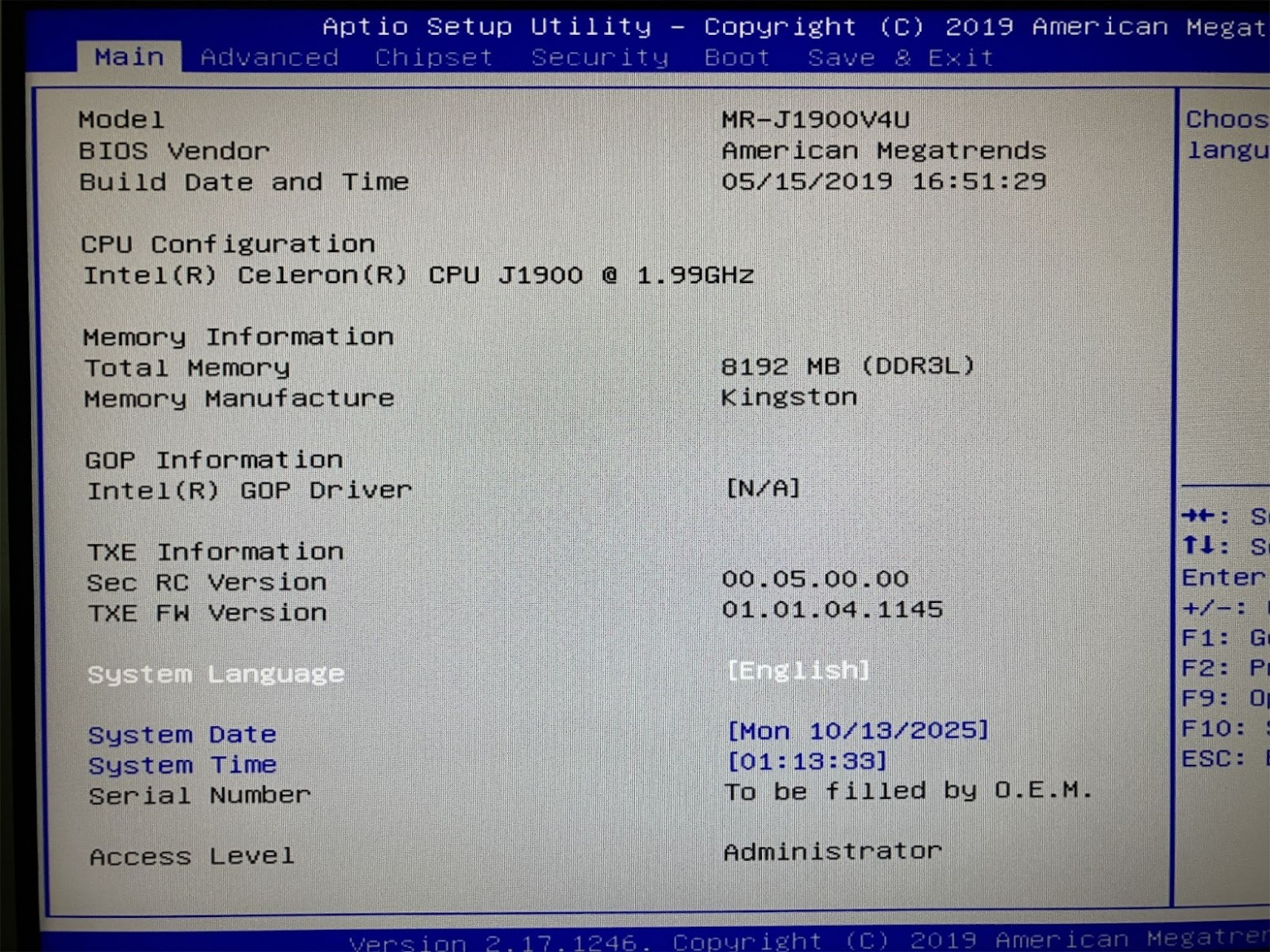Click the GOP Information heading
Viewport: 1270px width, 952px height.
(214, 460)
